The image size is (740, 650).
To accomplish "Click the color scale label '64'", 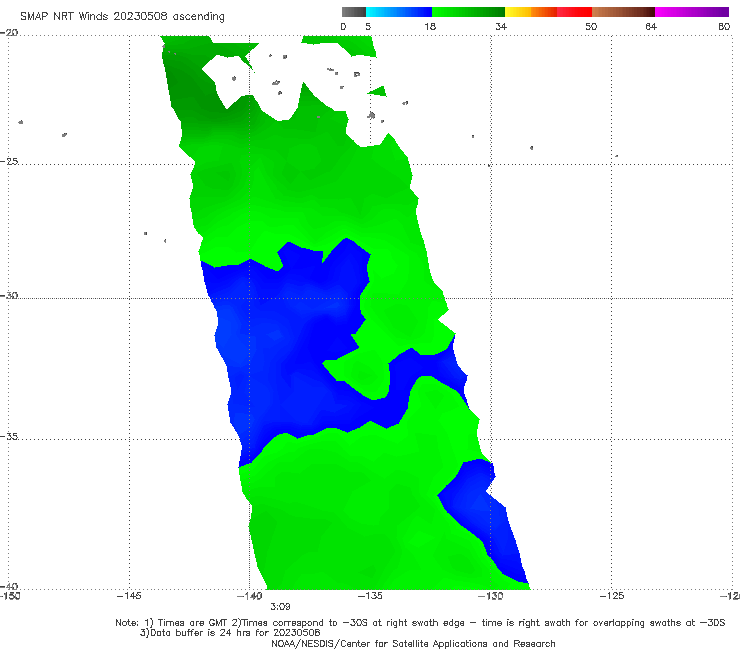I will tap(651, 26).
